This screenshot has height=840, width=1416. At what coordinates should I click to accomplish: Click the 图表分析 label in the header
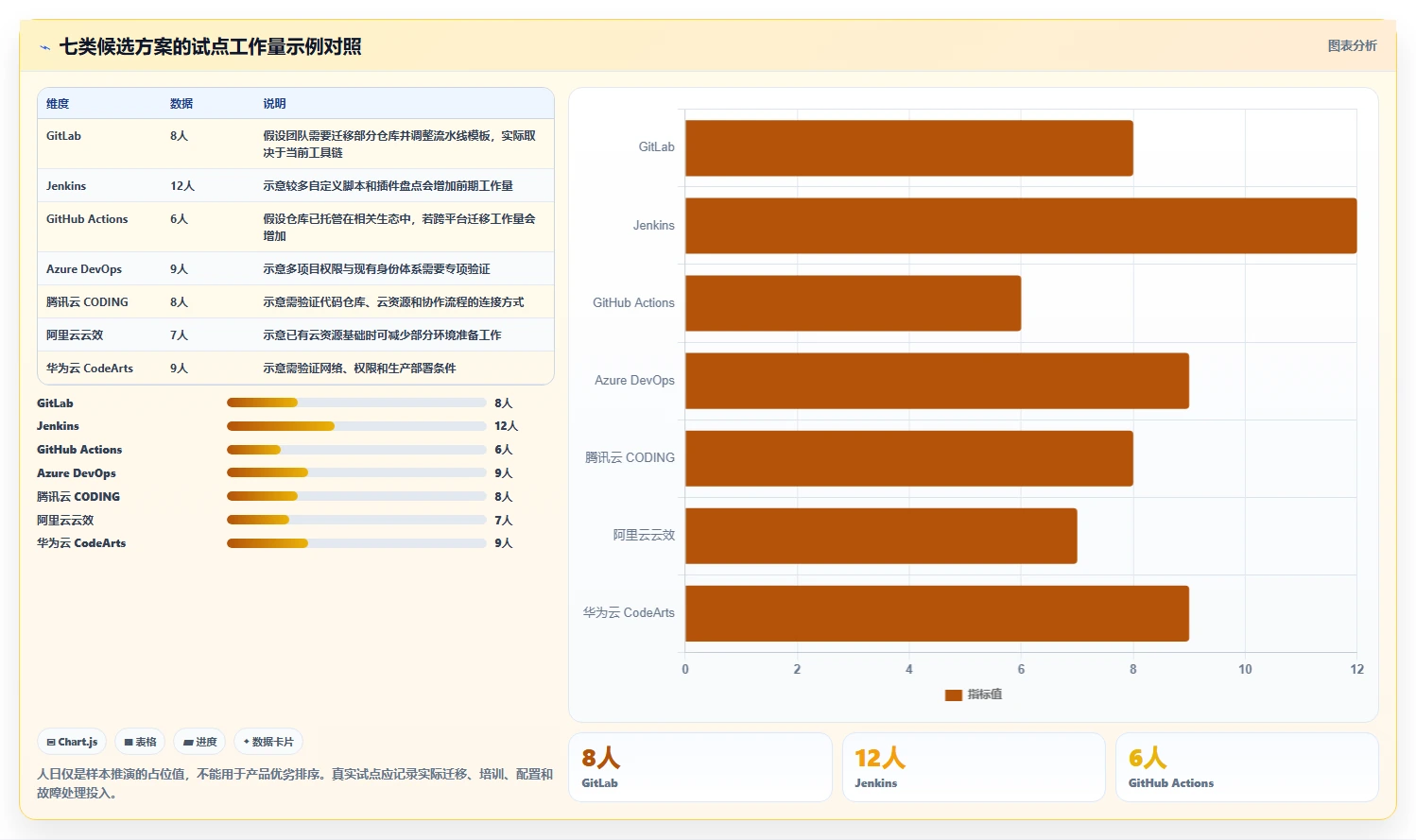point(1352,45)
